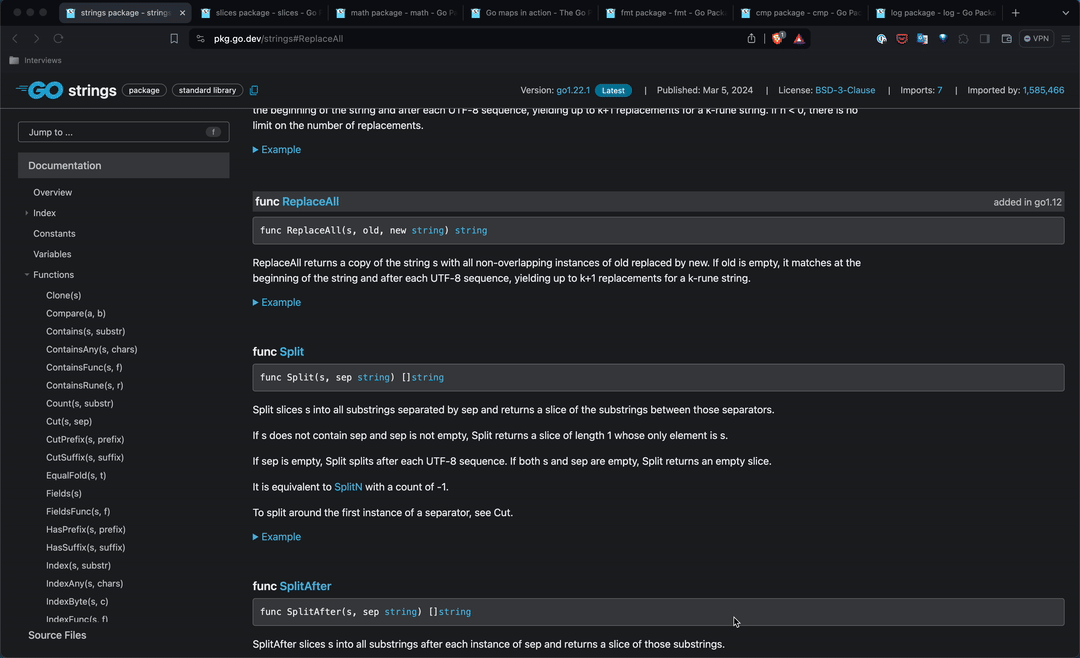Screen dimensions: 1080x658
Task: Go to Variables in sidebar
Action: point(52,254)
